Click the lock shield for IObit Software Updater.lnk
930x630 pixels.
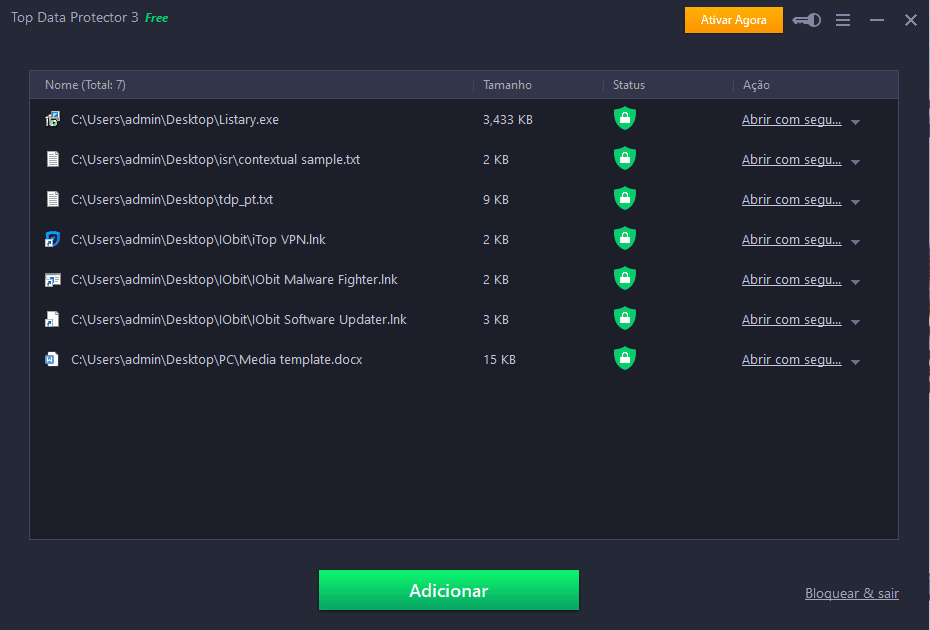click(x=625, y=318)
